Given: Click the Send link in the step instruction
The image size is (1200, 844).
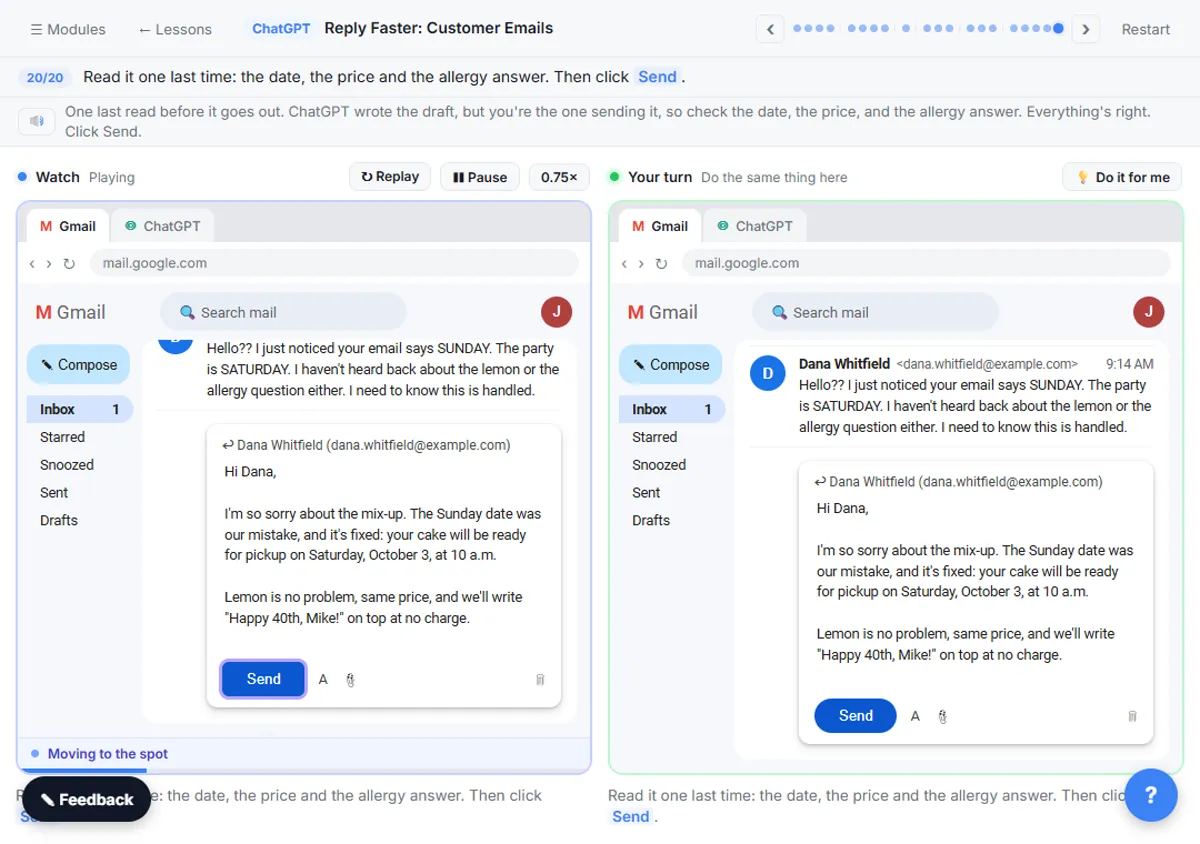Looking at the screenshot, I should [x=657, y=77].
